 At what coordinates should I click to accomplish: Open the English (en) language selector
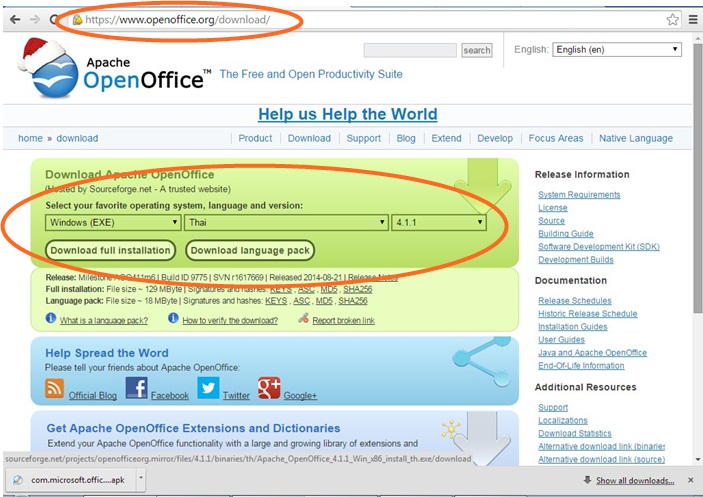tap(617, 49)
